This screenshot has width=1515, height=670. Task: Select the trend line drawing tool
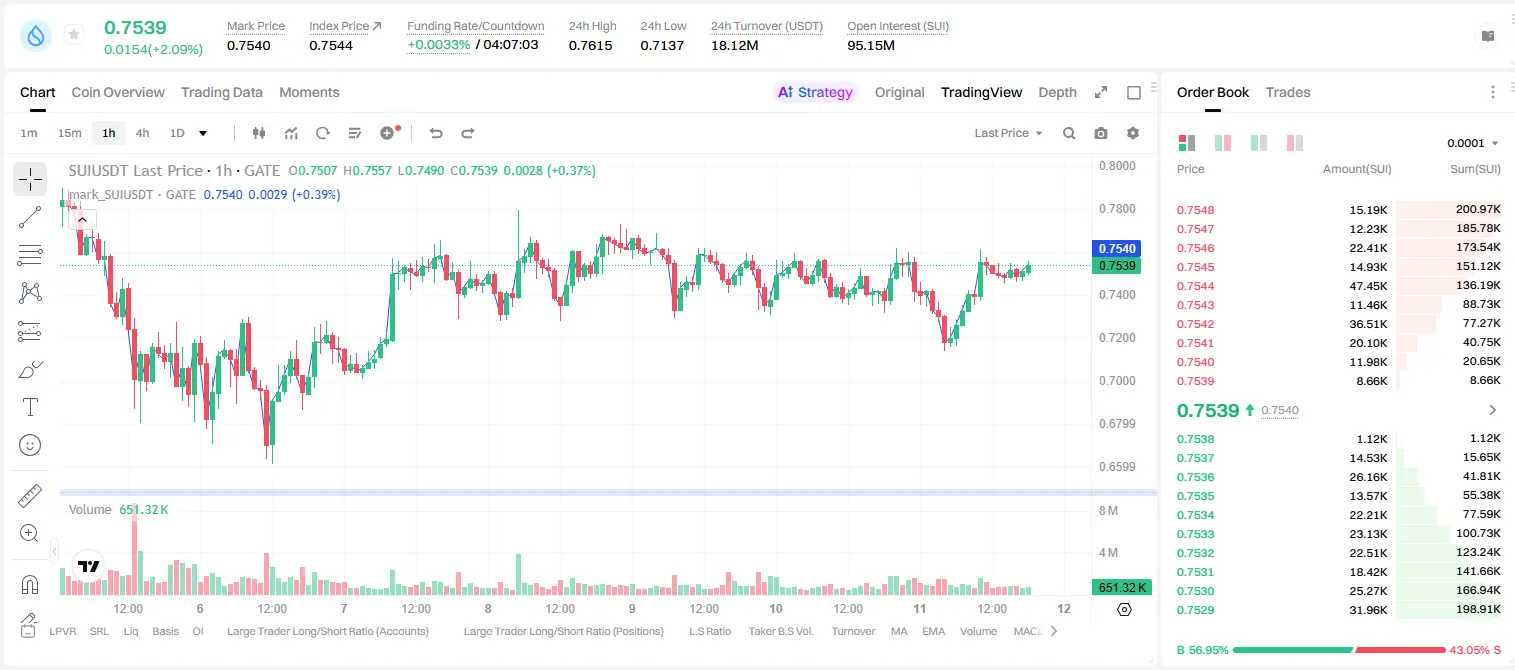(30, 217)
